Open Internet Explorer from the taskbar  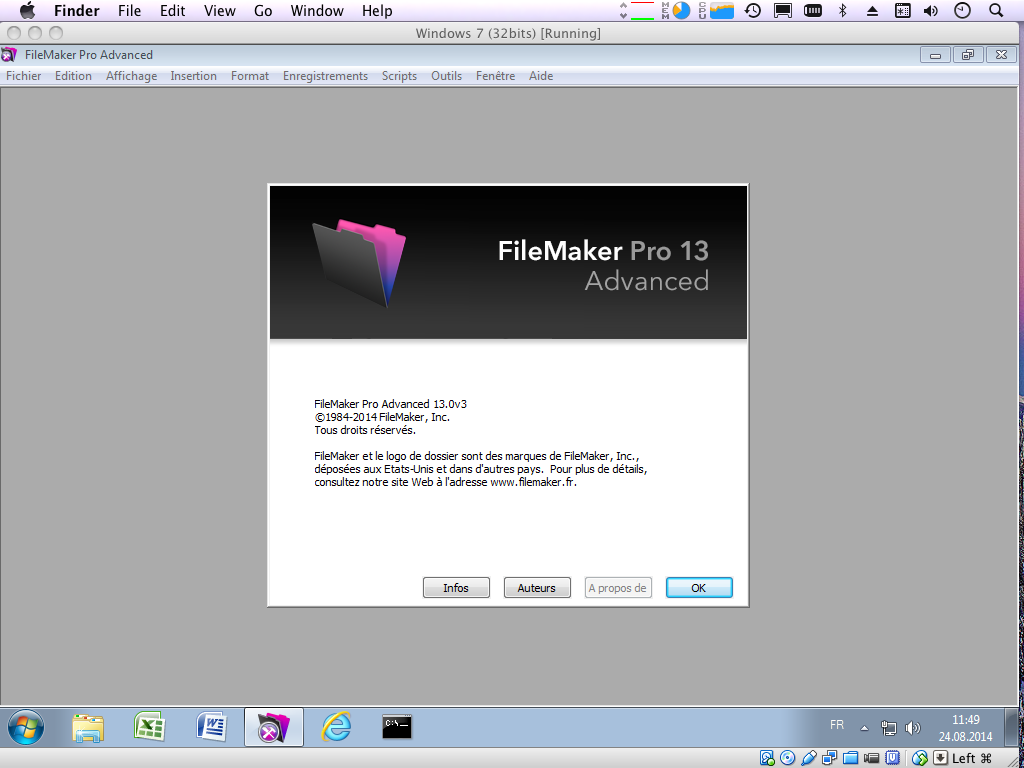tap(336, 726)
